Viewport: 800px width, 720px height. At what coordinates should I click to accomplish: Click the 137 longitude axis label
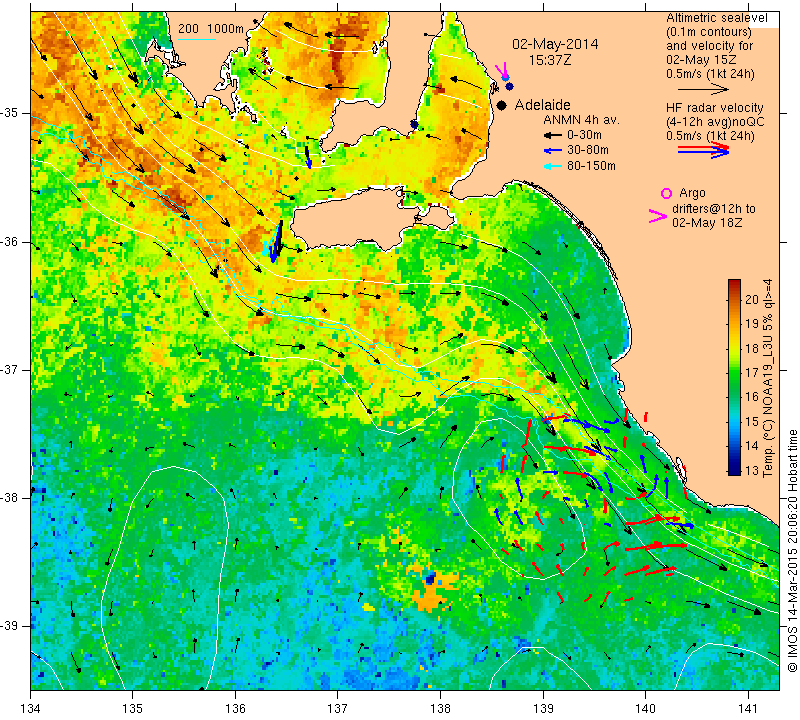coord(338,709)
